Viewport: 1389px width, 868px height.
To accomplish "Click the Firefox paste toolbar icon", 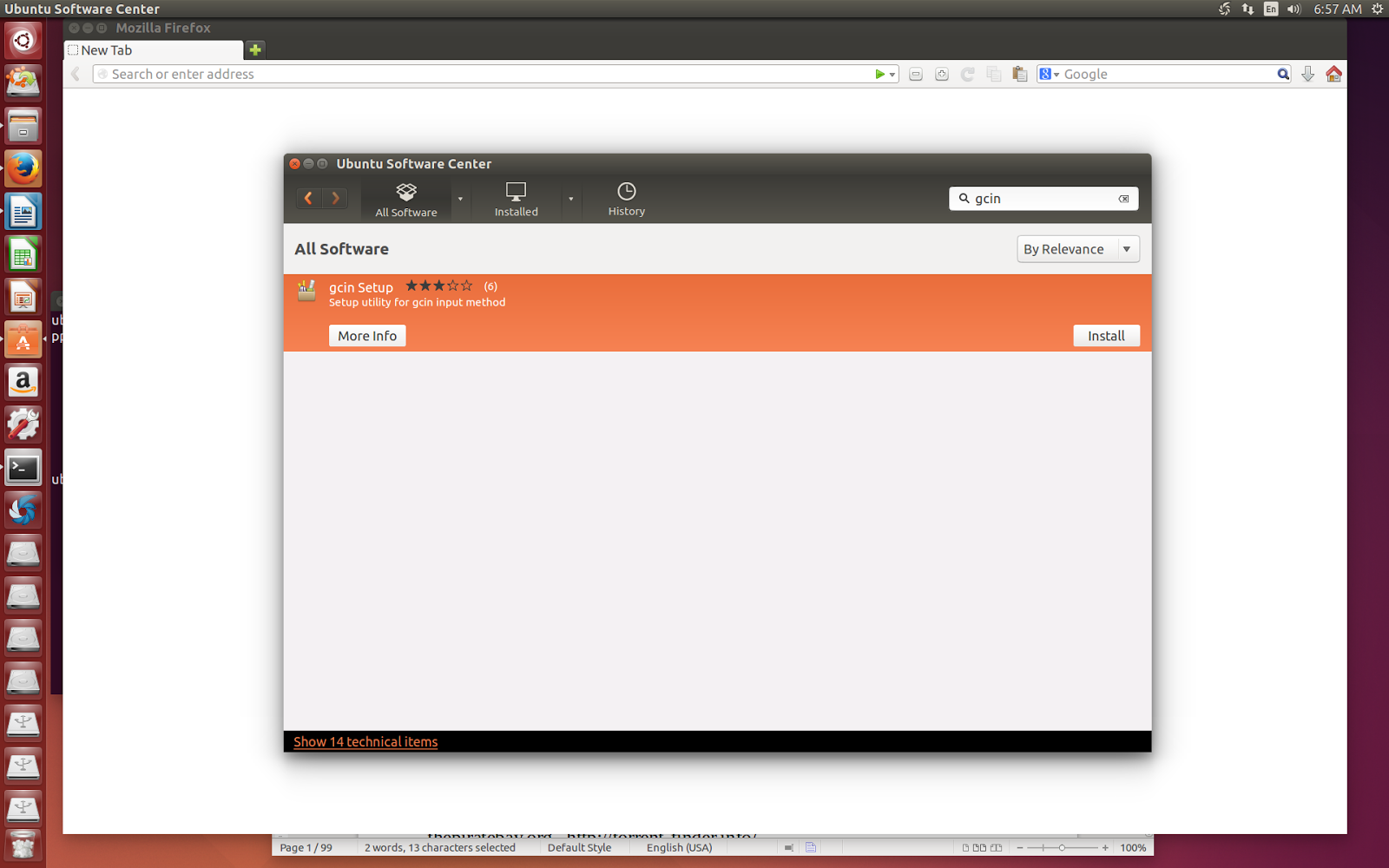I will tap(1020, 75).
